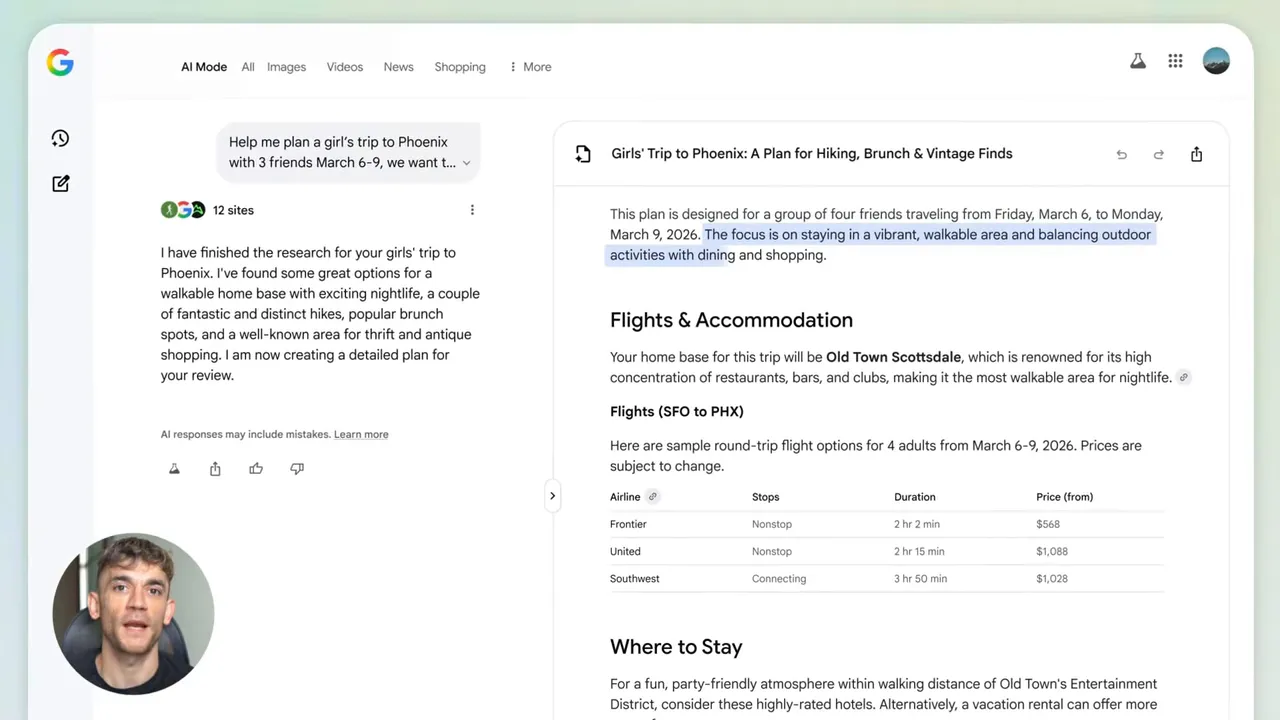
Task: Share the AI response using the left share icon
Action: pos(215,468)
